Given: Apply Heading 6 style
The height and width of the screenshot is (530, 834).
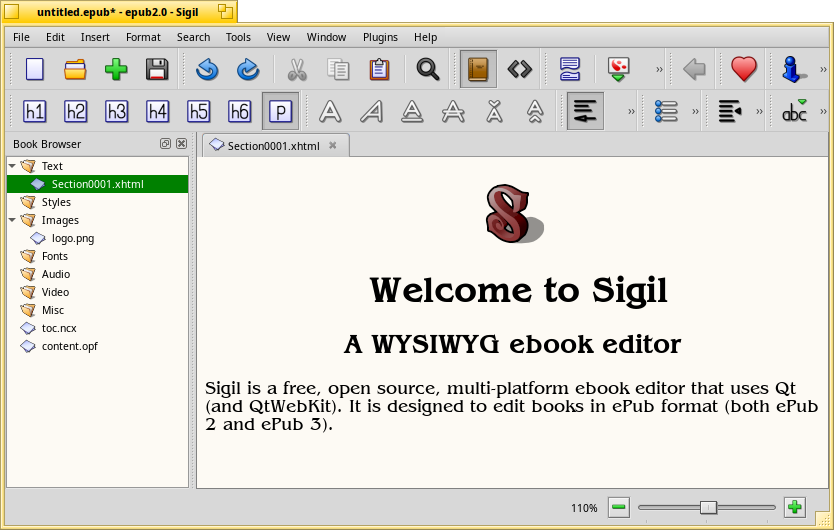Looking at the screenshot, I should click(239, 111).
